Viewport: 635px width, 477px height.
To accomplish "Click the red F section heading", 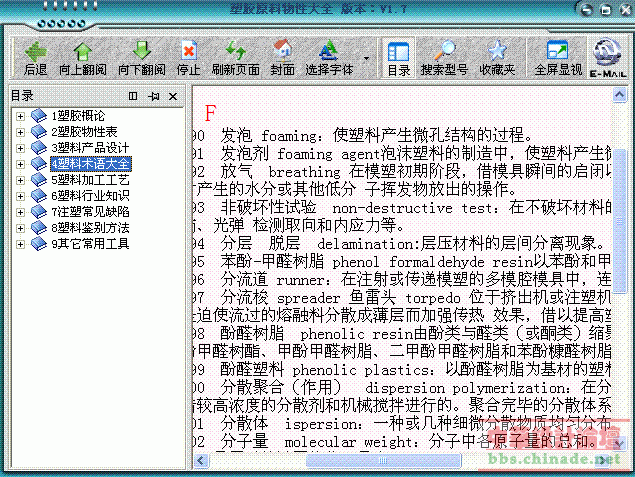I will point(210,113).
